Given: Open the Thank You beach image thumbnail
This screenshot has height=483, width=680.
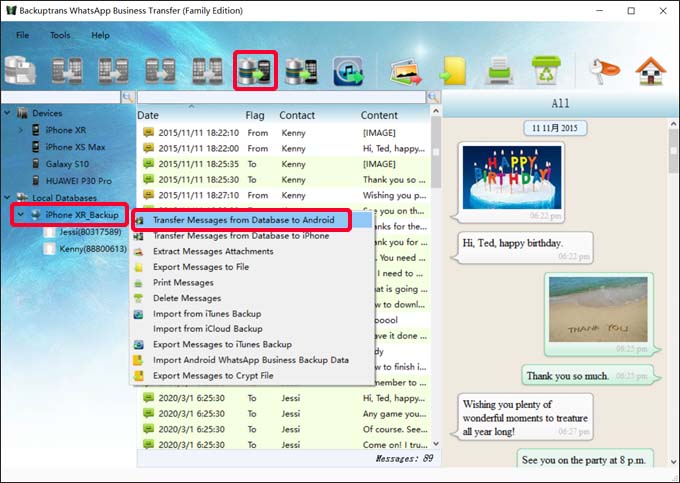Looking at the screenshot, I should (598, 310).
